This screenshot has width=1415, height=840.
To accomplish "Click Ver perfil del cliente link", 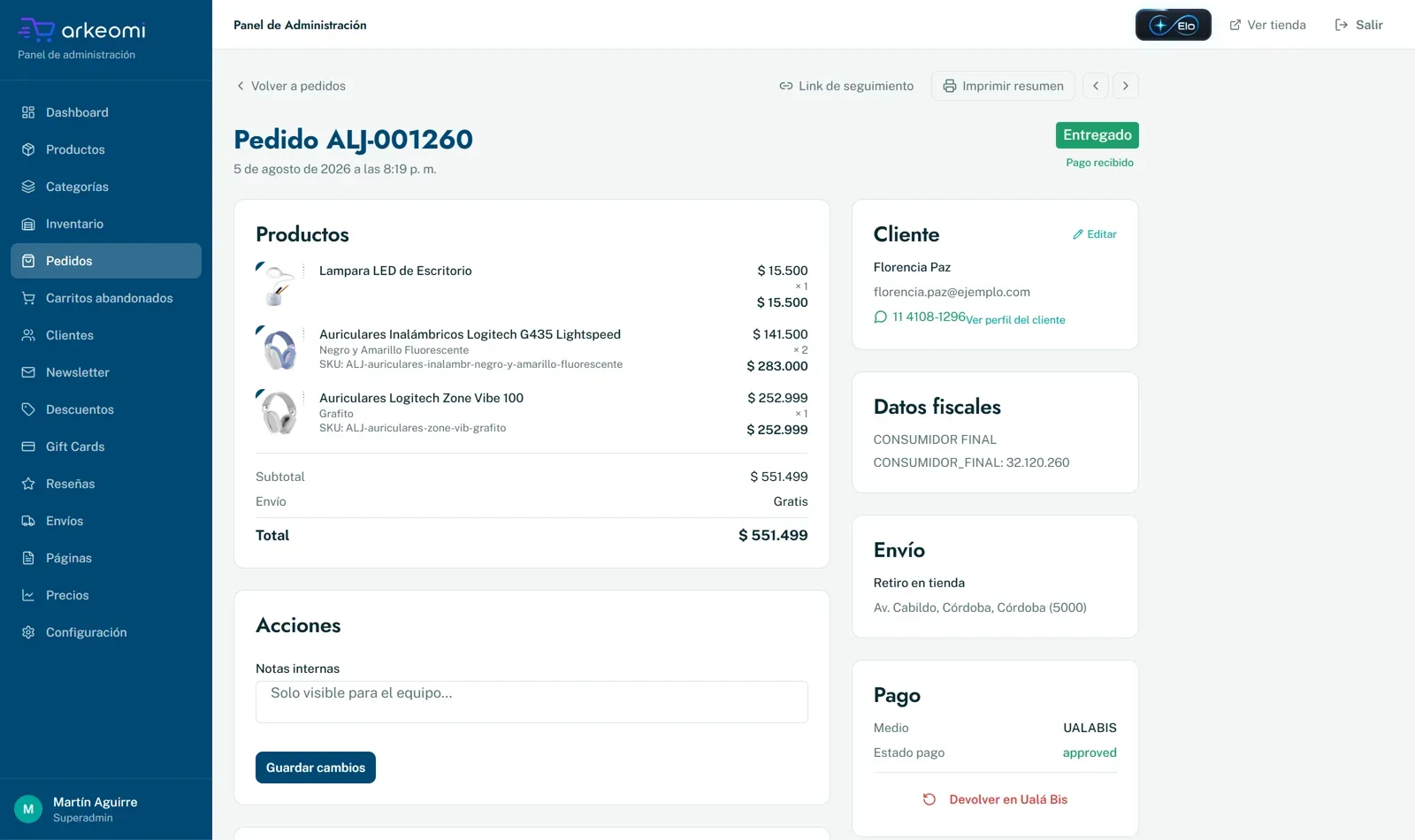I will tap(1015, 320).
